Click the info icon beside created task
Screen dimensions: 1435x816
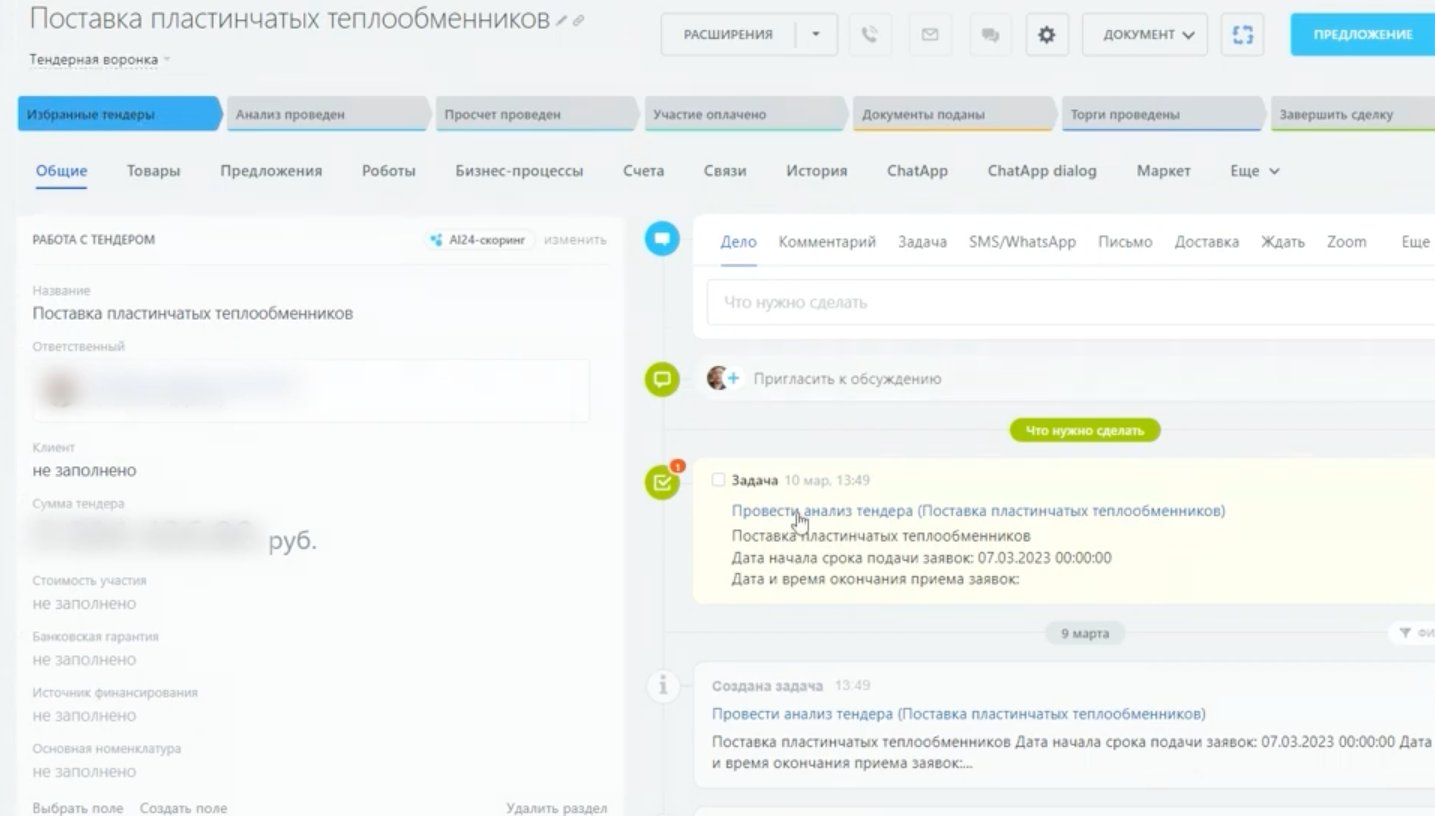[661, 686]
